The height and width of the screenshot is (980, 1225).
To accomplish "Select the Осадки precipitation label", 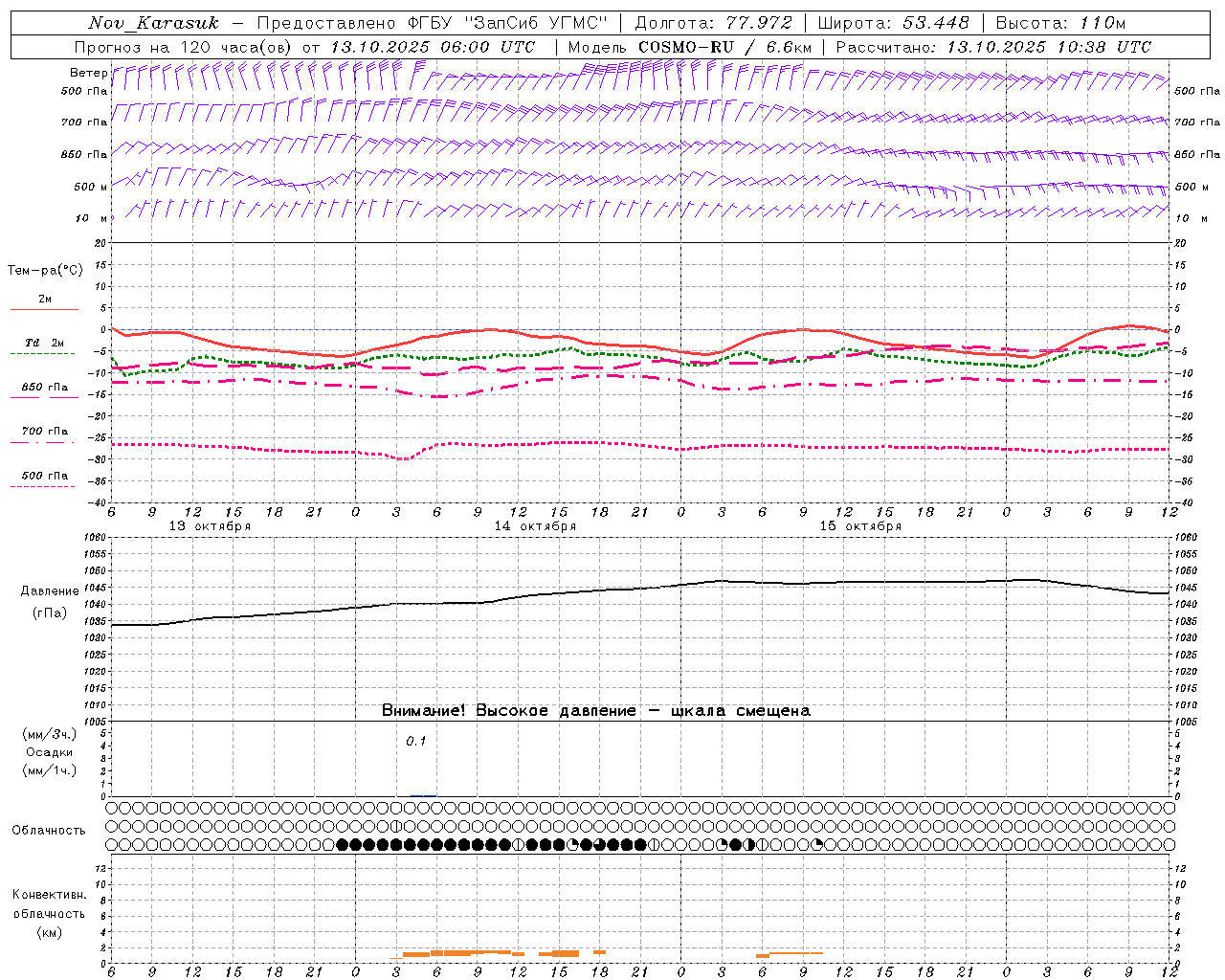I will [50, 752].
